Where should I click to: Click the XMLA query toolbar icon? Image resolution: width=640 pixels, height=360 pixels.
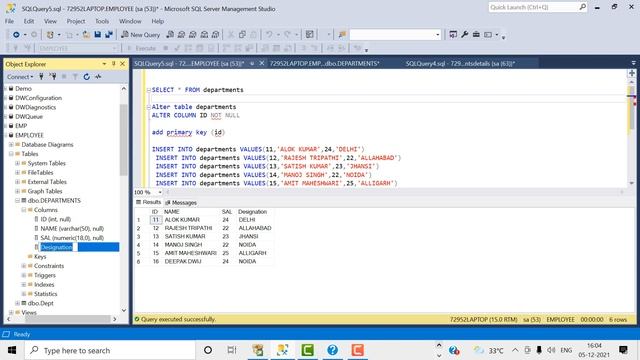[204, 35]
